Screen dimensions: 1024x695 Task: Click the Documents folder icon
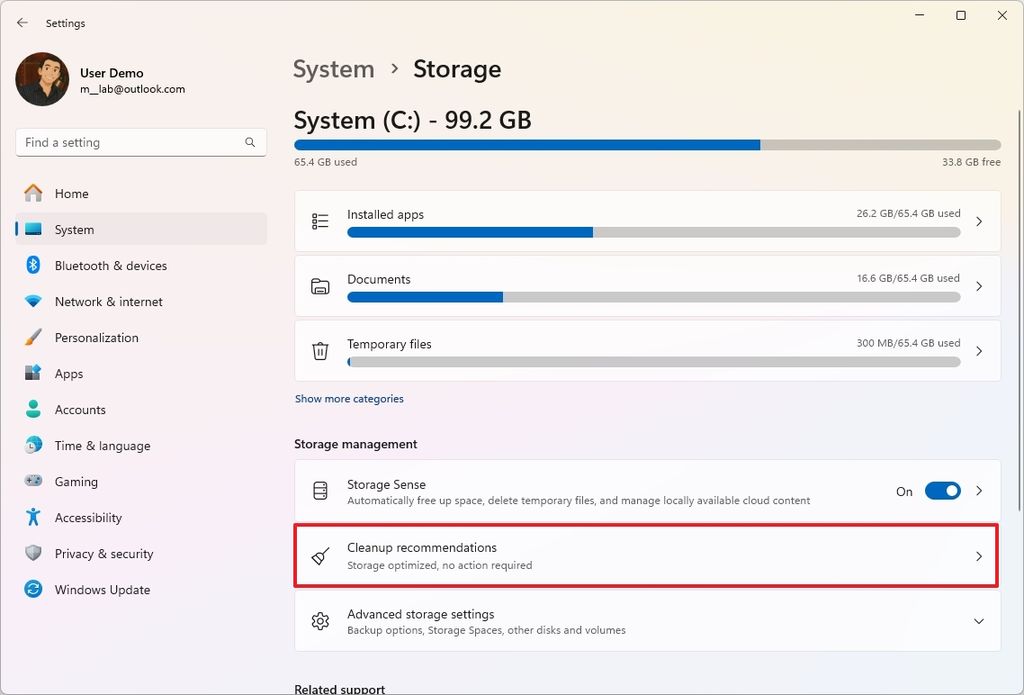click(320, 286)
